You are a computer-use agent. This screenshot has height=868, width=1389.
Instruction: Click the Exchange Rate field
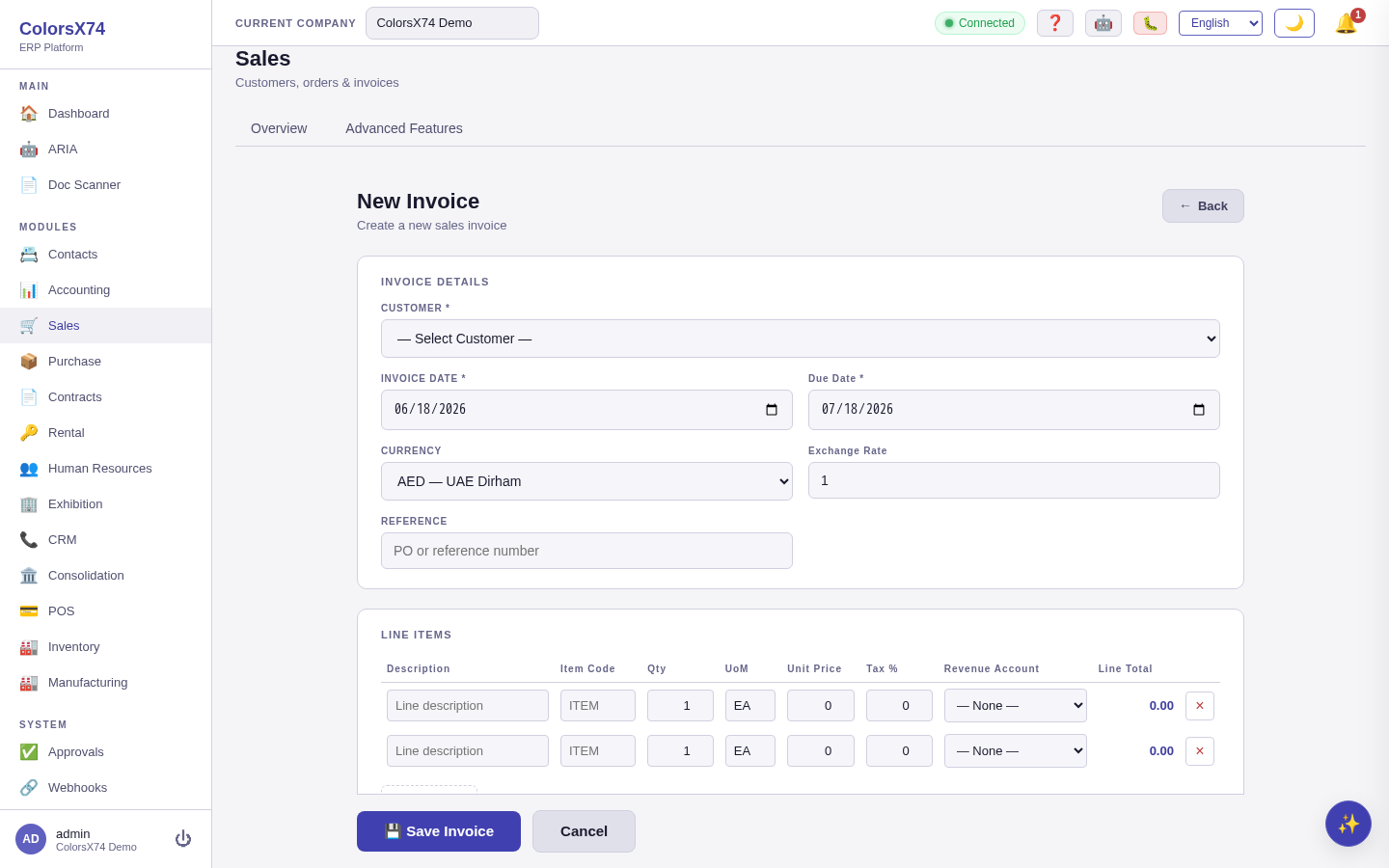tap(1014, 480)
